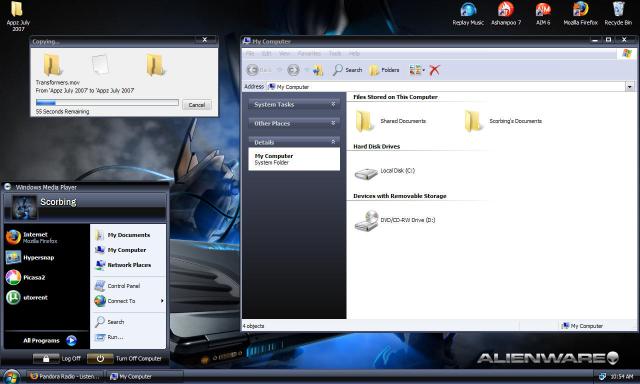Click 'Files Stored on This Computer' header
Image resolution: width=640 pixels, height=384 pixels.
(x=395, y=97)
